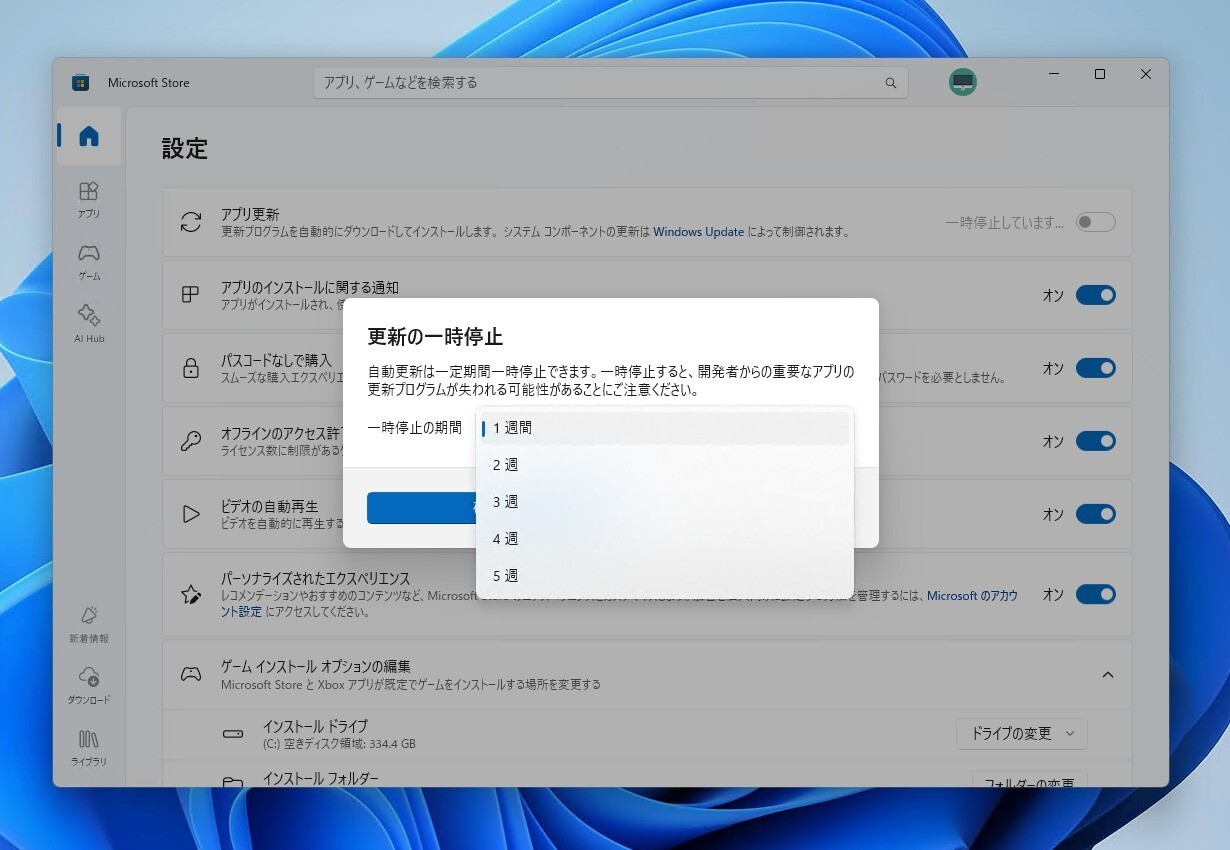Click the ドライブの変更 button
1230x850 pixels.
pyautogui.click(x=1021, y=733)
